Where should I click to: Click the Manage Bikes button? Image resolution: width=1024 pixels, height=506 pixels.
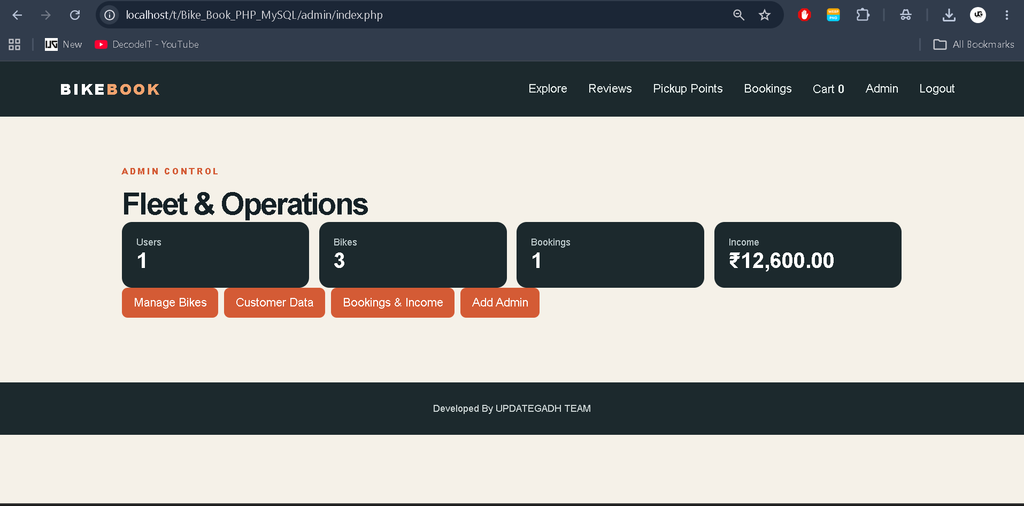(170, 303)
